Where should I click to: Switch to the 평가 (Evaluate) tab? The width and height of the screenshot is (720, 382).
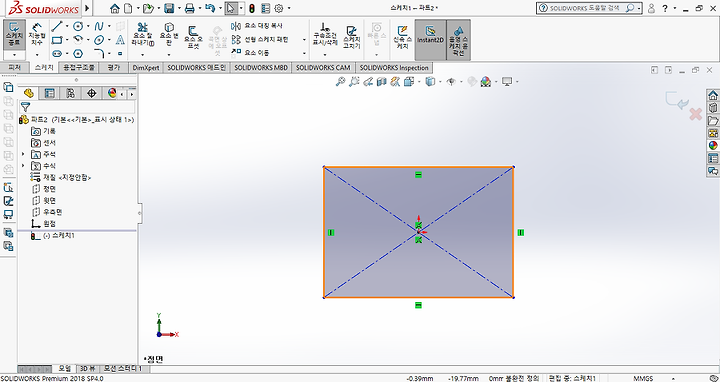pyautogui.click(x=113, y=67)
